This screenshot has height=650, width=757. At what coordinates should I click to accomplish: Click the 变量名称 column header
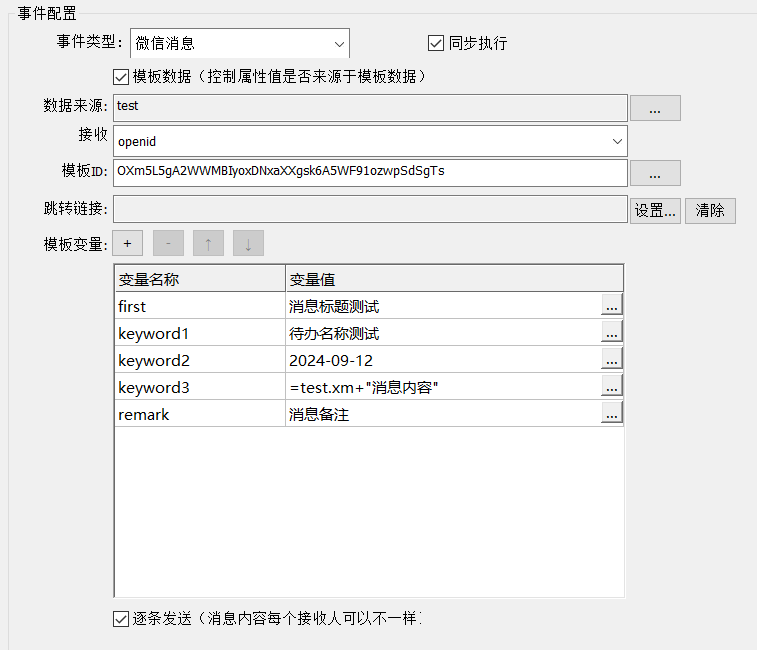(x=200, y=278)
